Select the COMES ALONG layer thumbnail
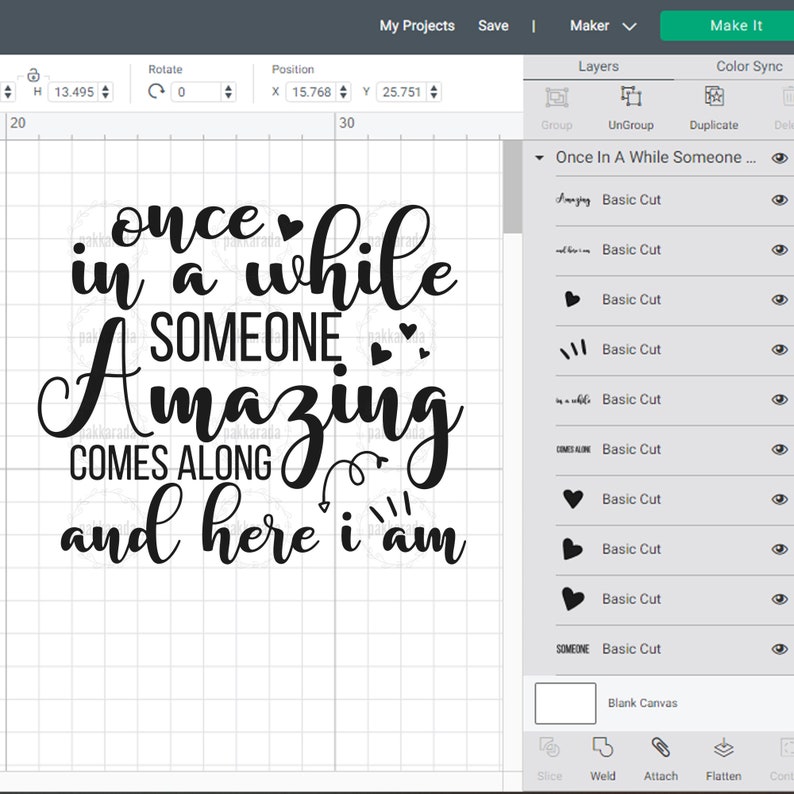The width and height of the screenshot is (794, 794). tap(573, 449)
